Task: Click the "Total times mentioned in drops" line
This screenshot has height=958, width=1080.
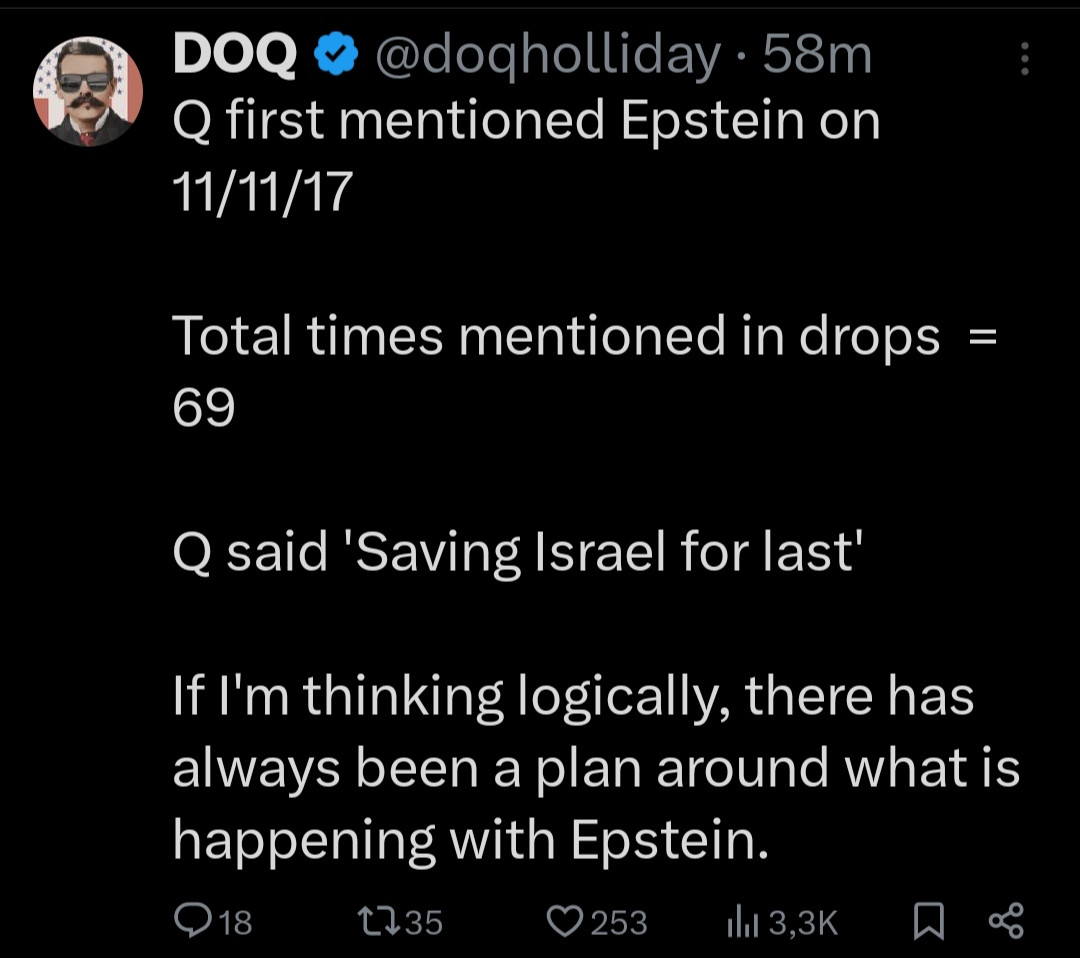Action: pos(556,336)
